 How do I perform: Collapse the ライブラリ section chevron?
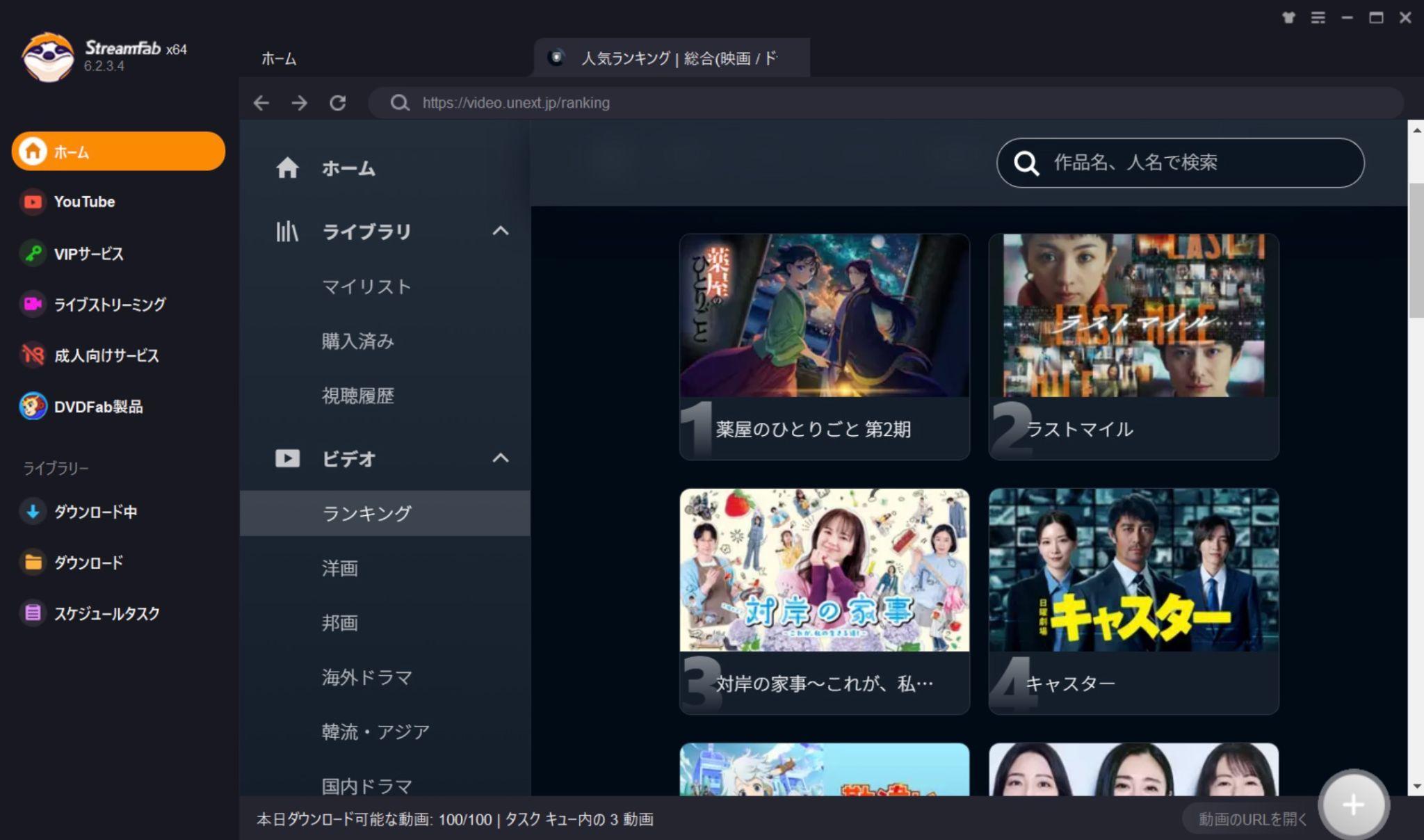pyautogui.click(x=501, y=231)
